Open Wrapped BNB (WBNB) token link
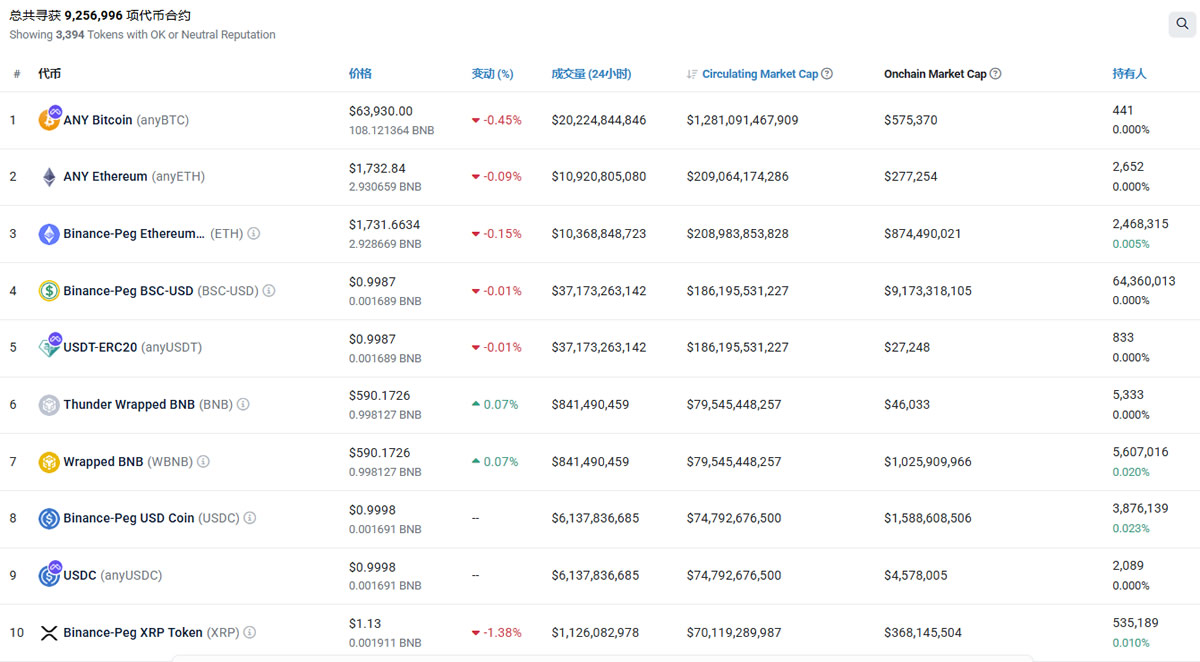The image size is (1200, 662). pyautogui.click(x=128, y=462)
